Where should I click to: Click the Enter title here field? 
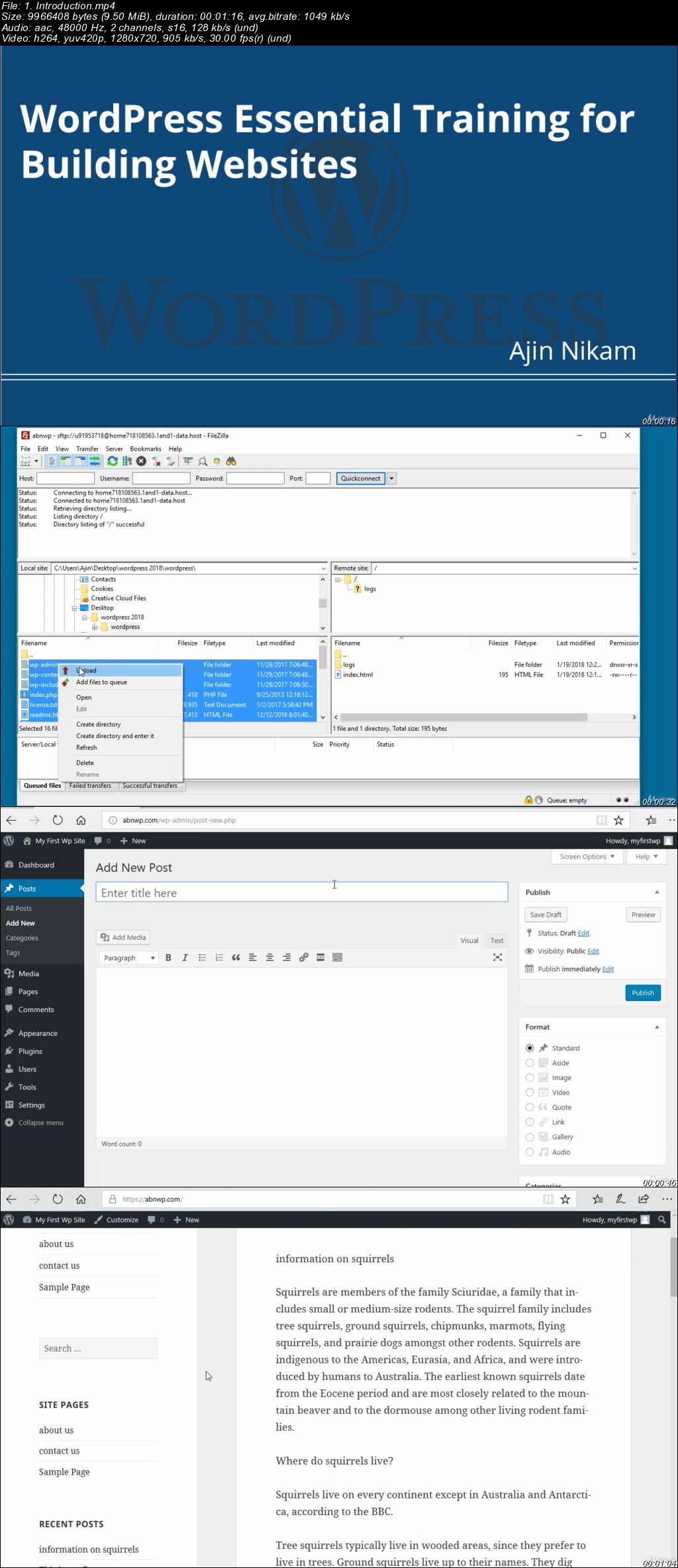302,892
